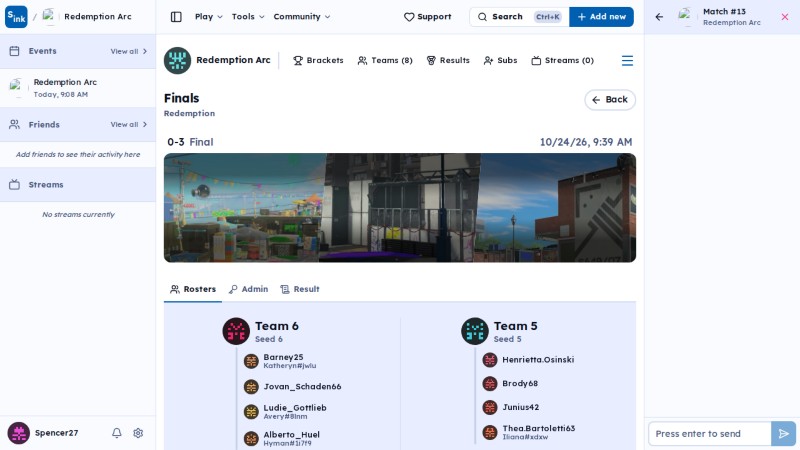Click the Events calendar icon
The image size is (800, 450).
click(14, 51)
